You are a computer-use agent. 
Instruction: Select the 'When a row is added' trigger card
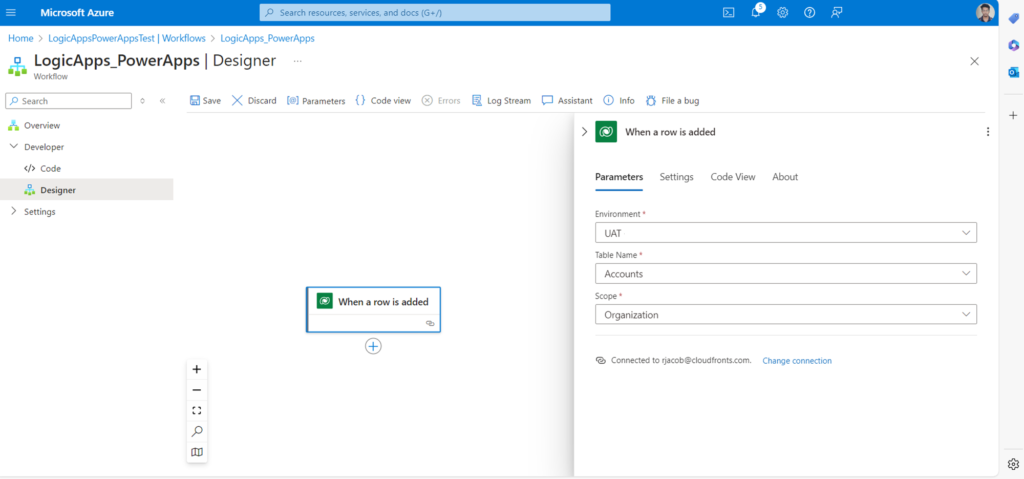373,309
